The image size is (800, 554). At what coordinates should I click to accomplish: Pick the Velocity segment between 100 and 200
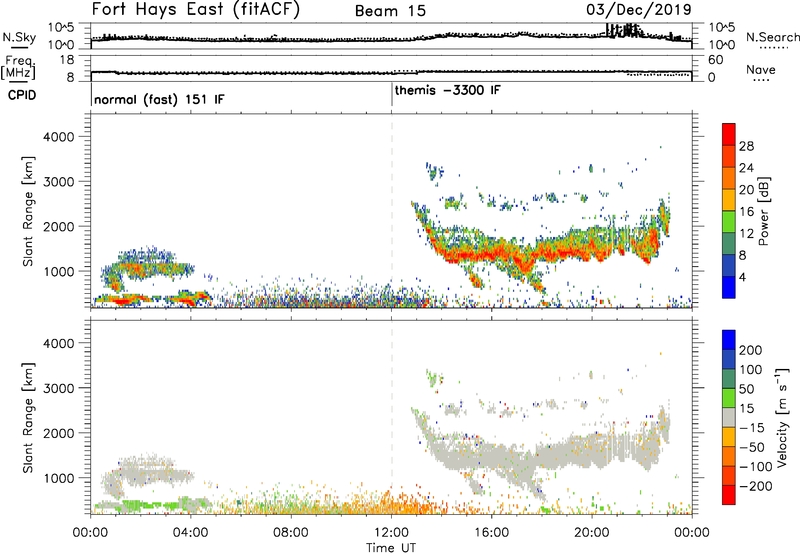(729, 359)
